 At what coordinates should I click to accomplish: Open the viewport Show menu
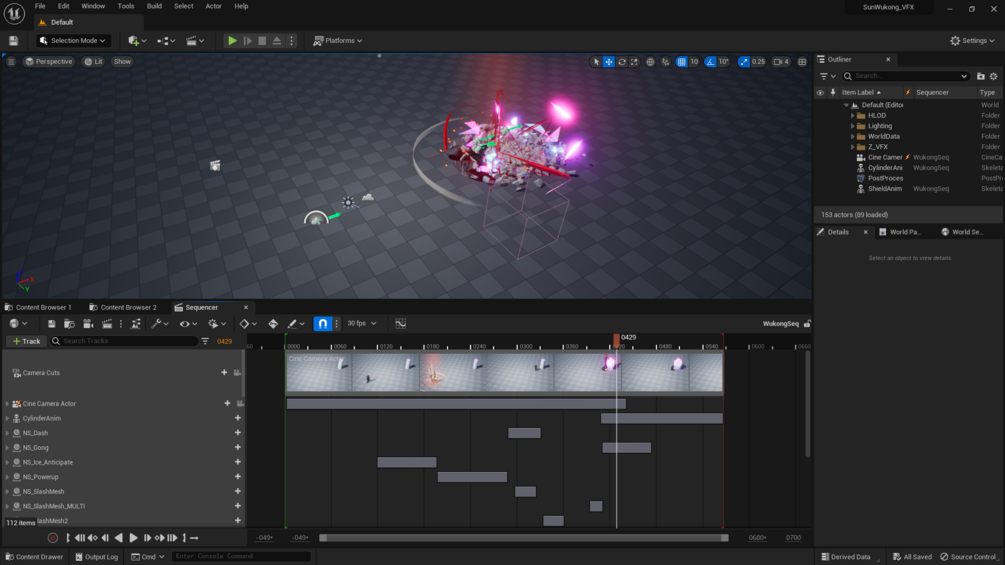click(122, 61)
